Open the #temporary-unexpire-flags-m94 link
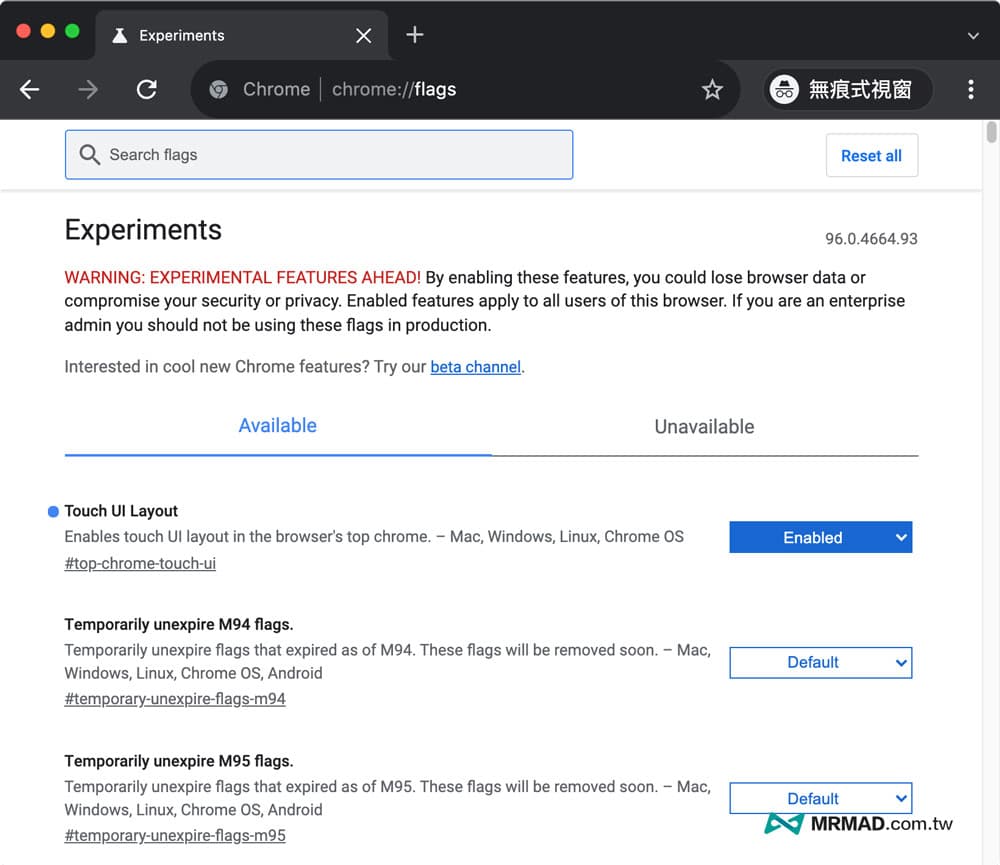The width and height of the screenshot is (1000, 865). tap(175, 699)
